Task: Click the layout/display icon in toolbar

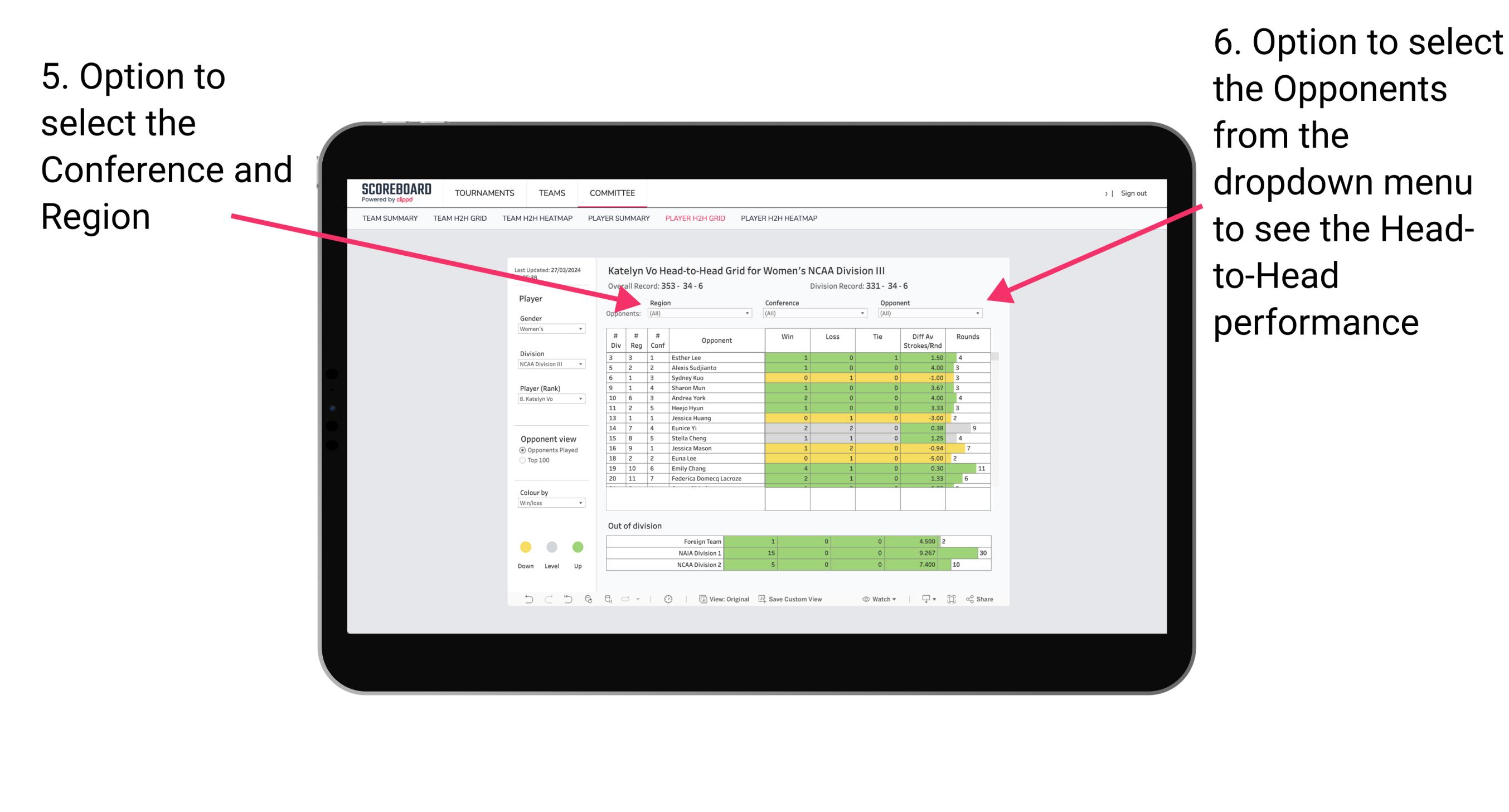Action: click(x=952, y=600)
